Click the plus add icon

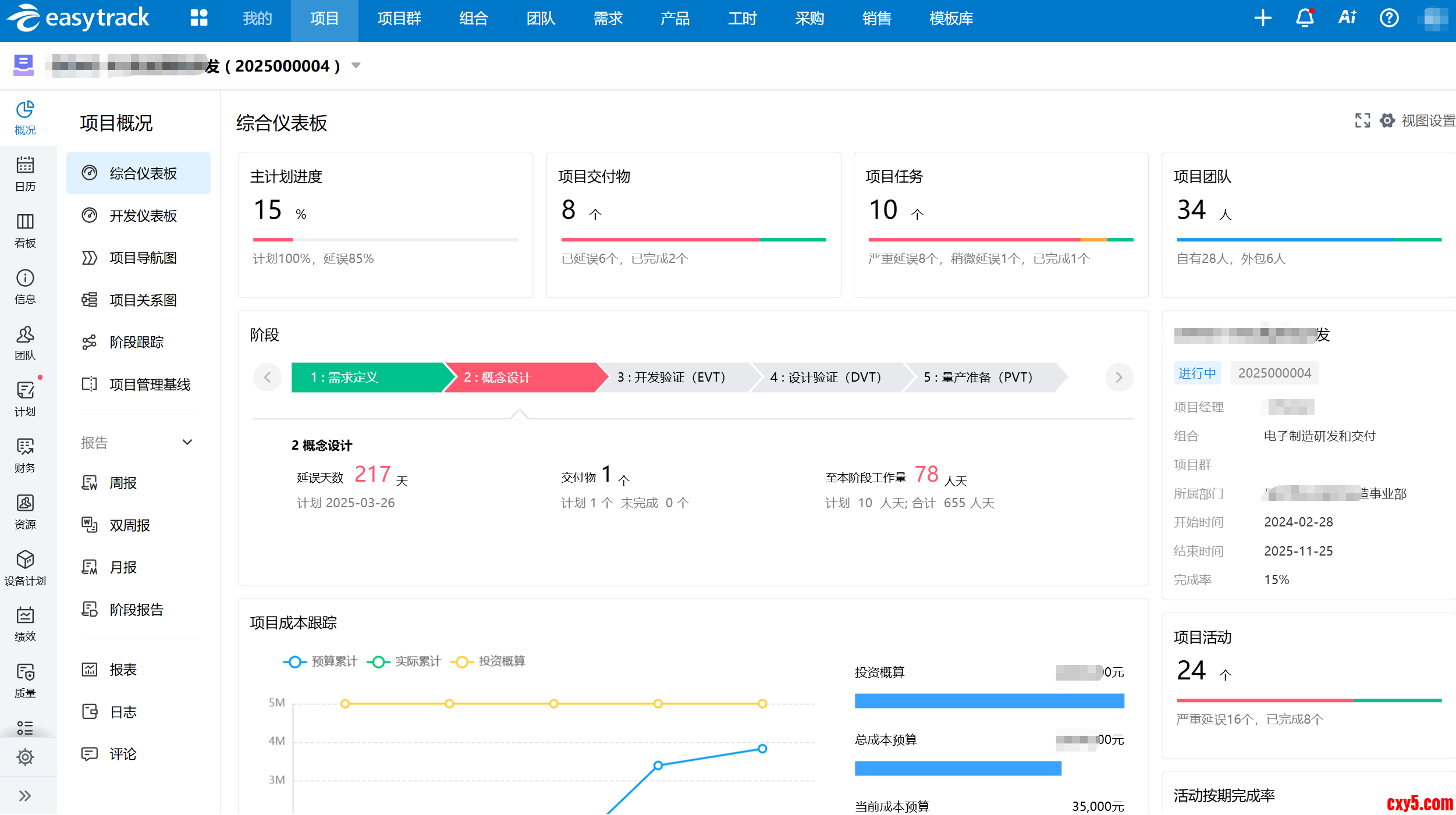click(x=1262, y=18)
